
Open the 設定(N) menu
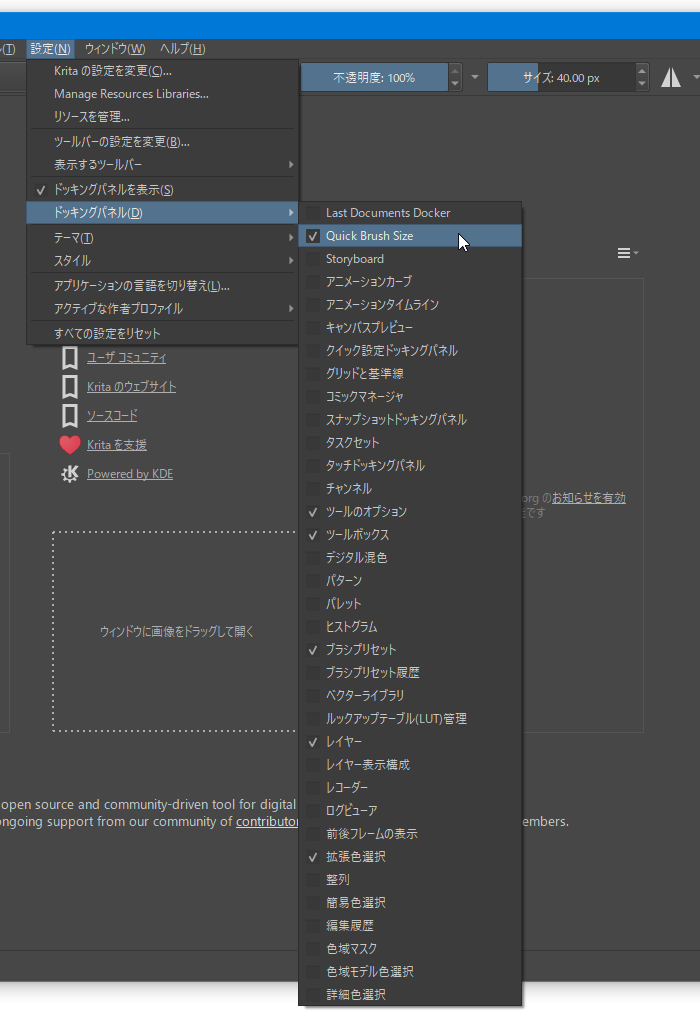coord(50,49)
